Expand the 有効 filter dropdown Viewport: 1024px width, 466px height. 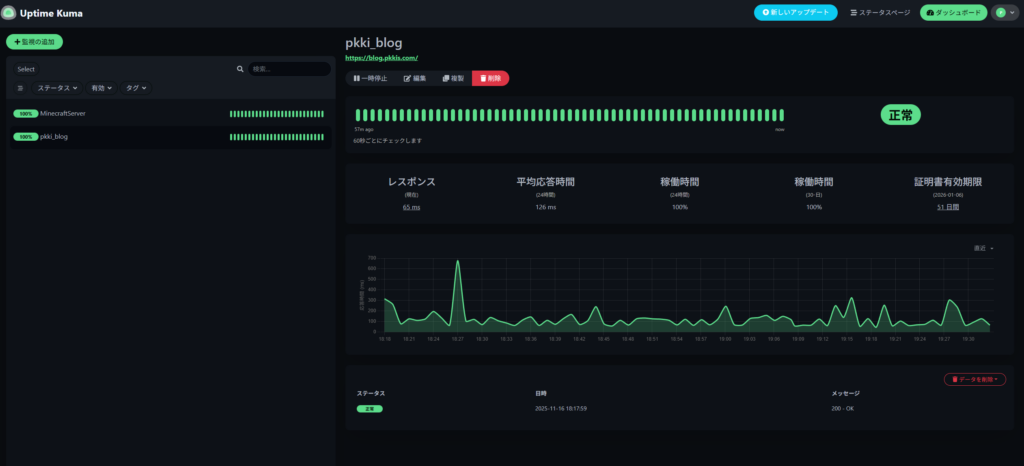pyautogui.click(x=101, y=87)
